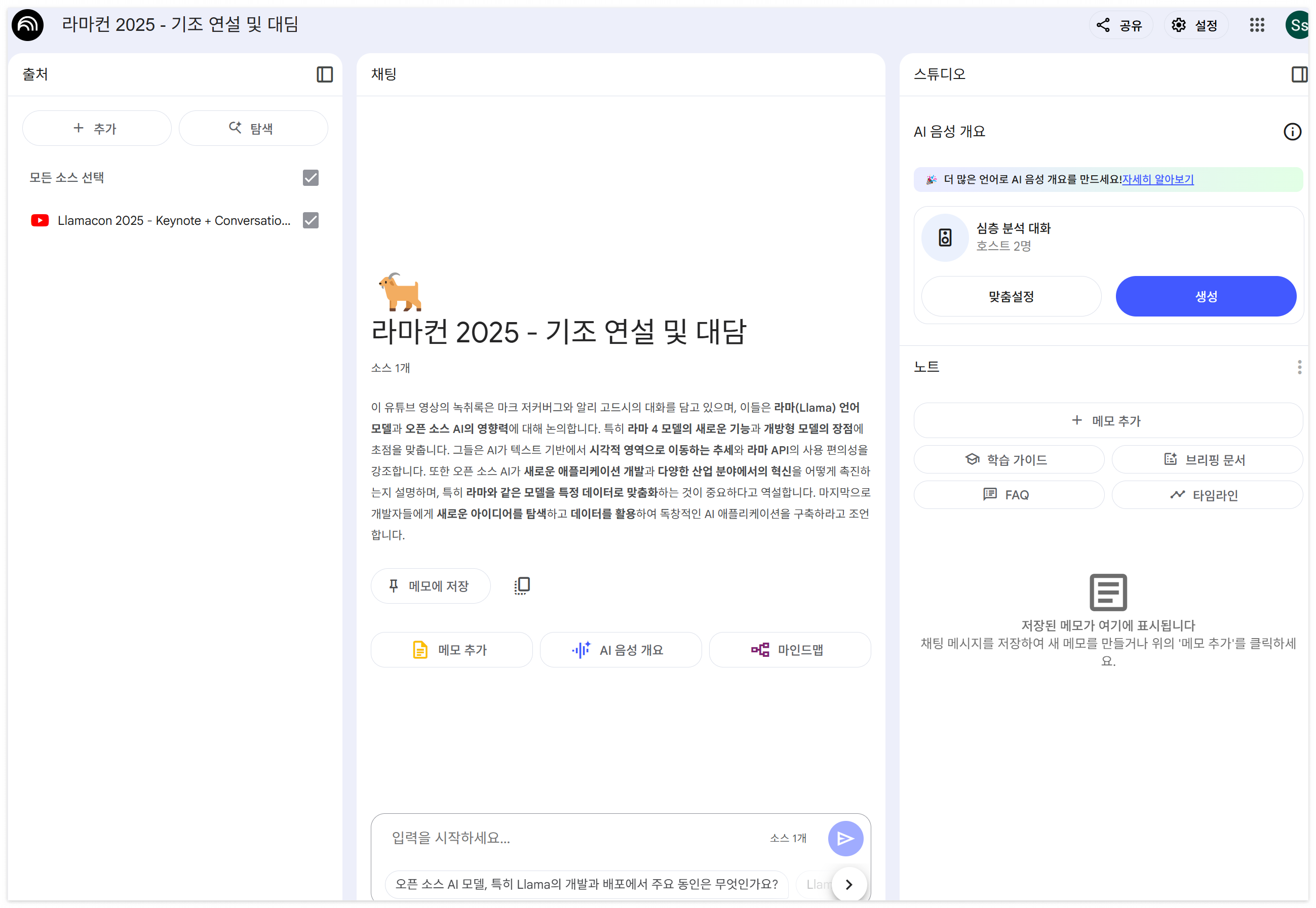Copy the summary with the copy icon

pos(522,585)
